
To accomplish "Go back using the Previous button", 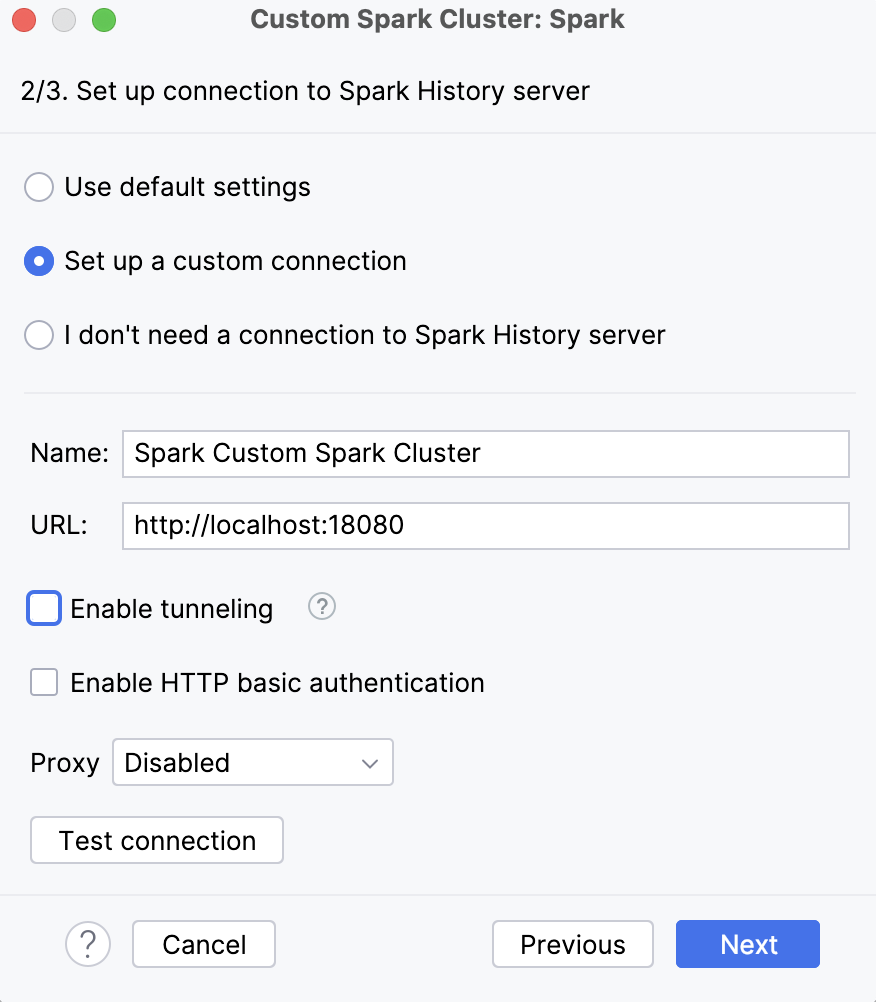I will [x=572, y=944].
